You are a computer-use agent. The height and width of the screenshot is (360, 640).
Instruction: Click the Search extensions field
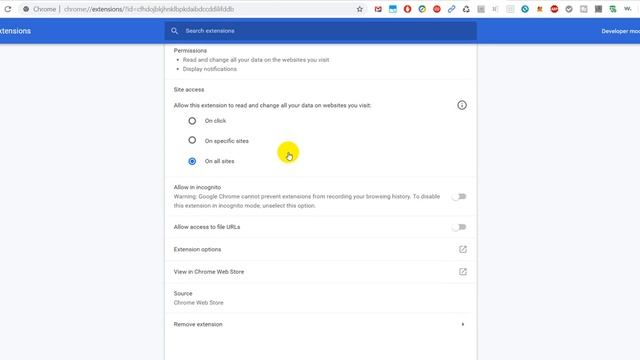pos(320,31)
